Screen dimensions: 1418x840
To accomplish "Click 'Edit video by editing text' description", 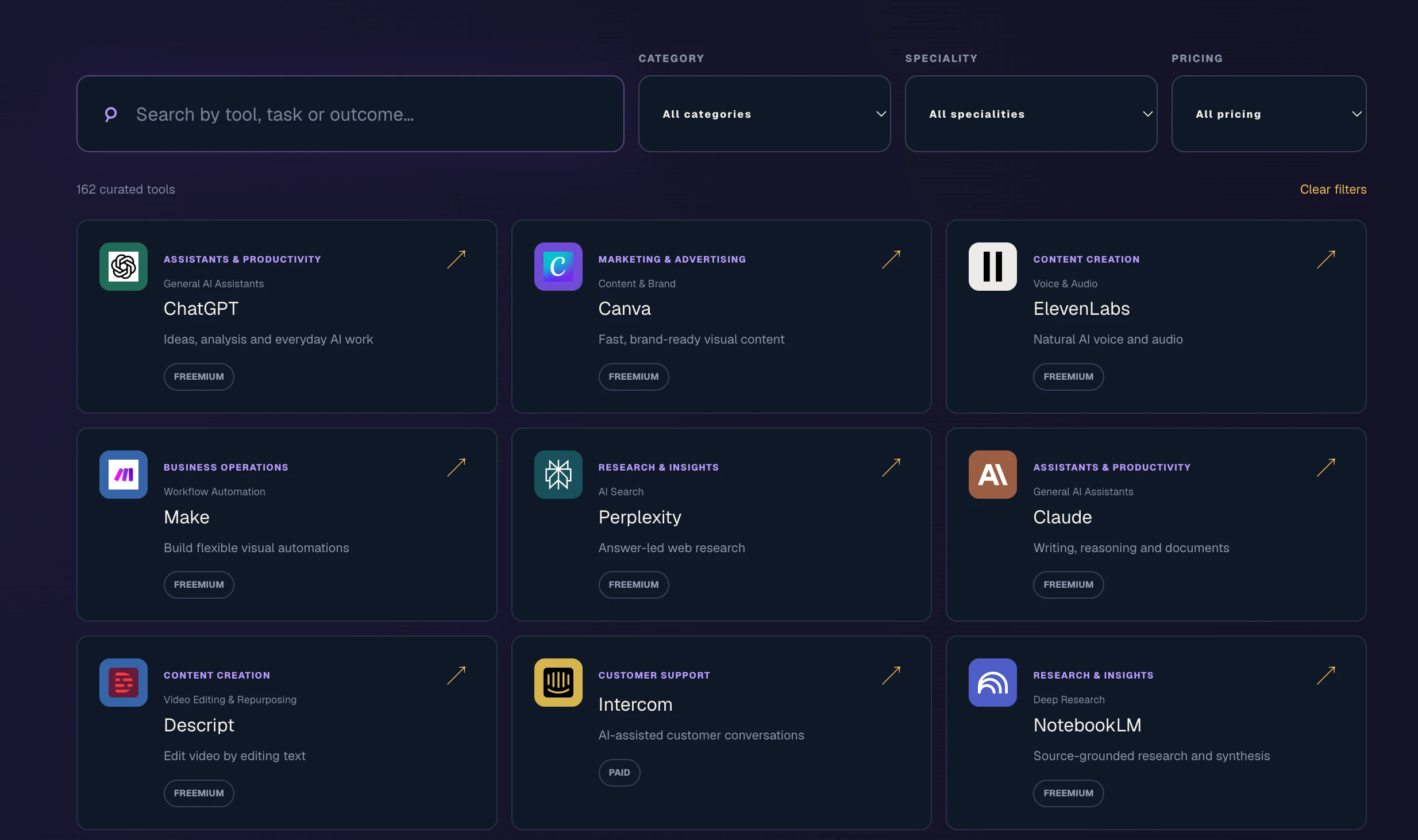I will 234,756.
